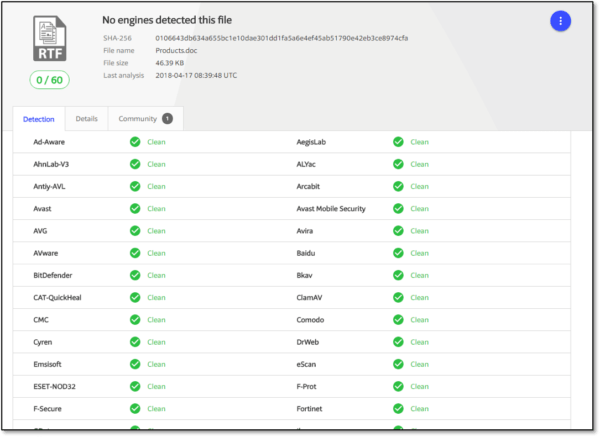Click the SHA-256 field label
Image resolution: width=600 pixels, height=437 pixels.
[117, 38]
